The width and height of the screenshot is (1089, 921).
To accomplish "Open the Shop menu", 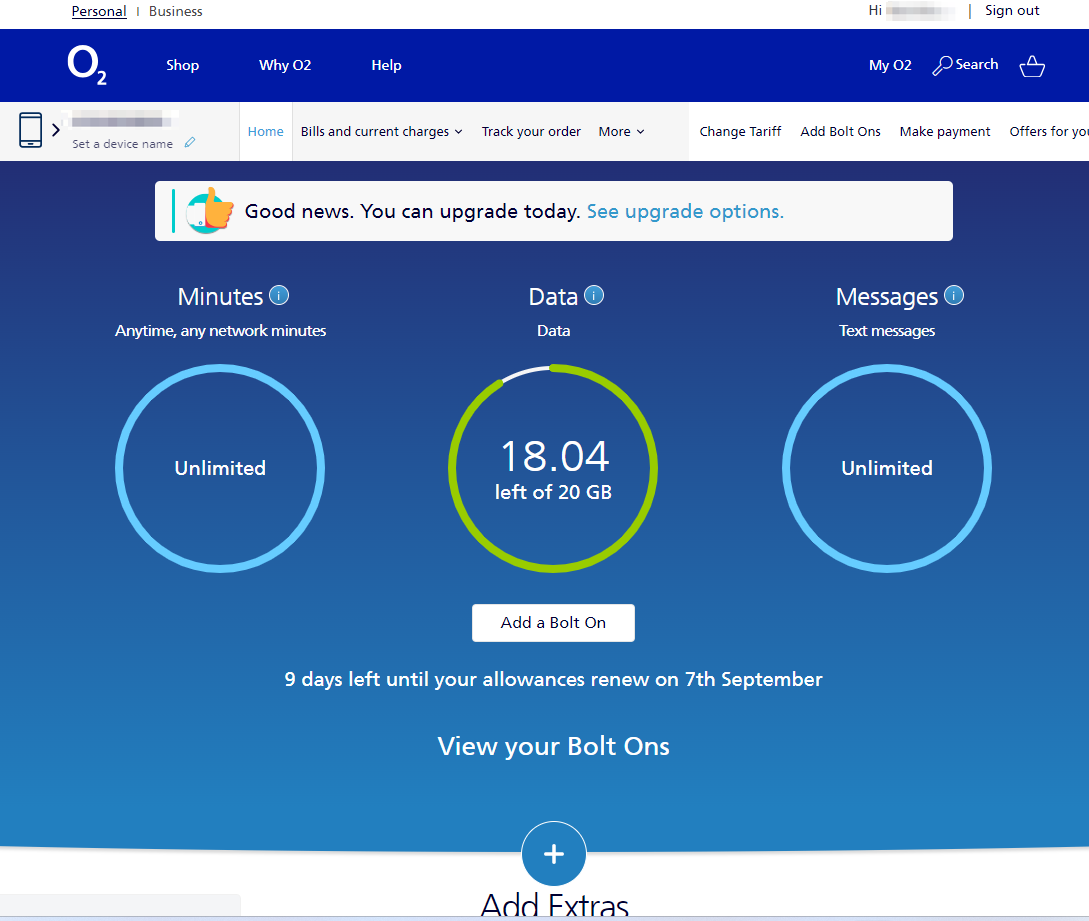I will [183, 65].
